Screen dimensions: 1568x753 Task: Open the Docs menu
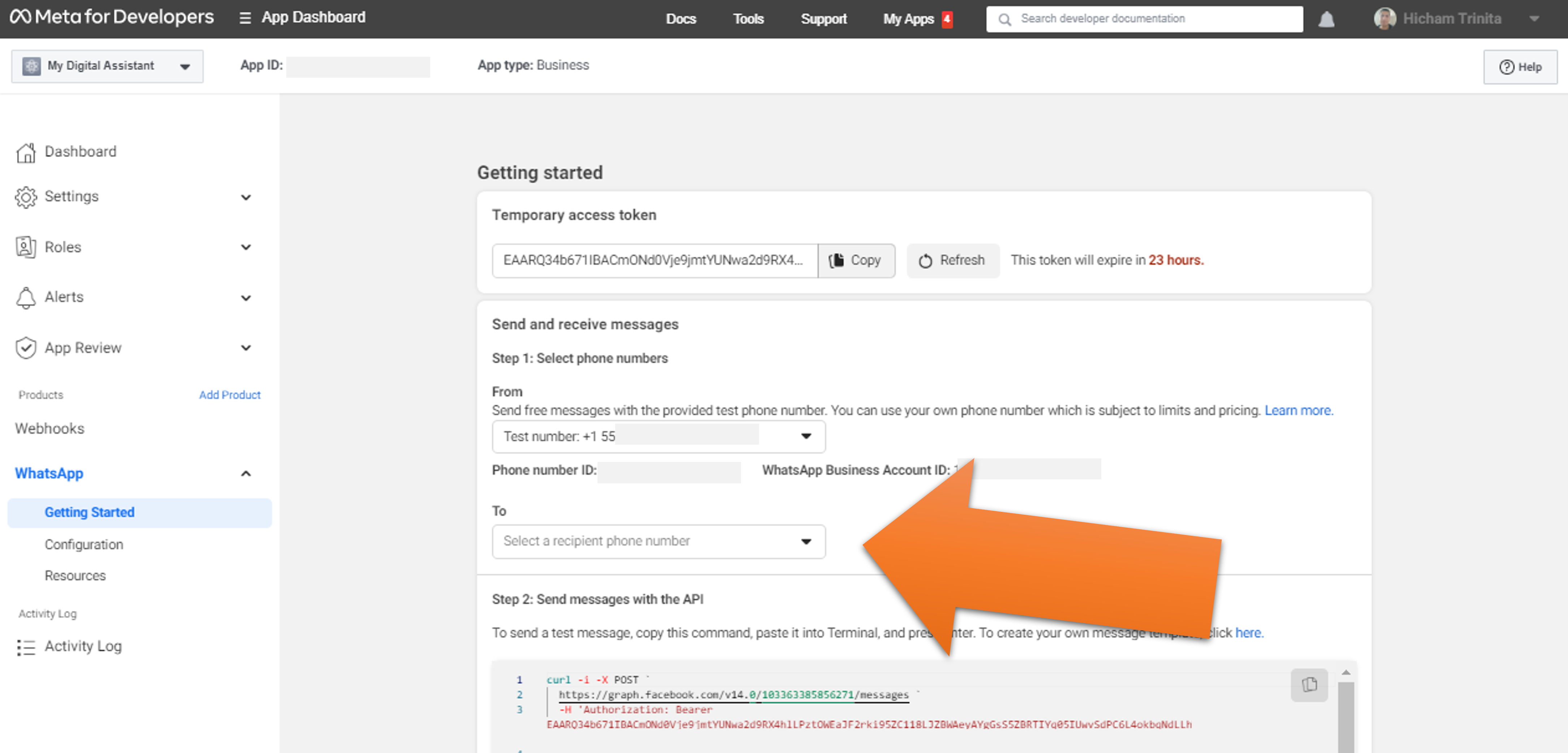click(681, 19)
